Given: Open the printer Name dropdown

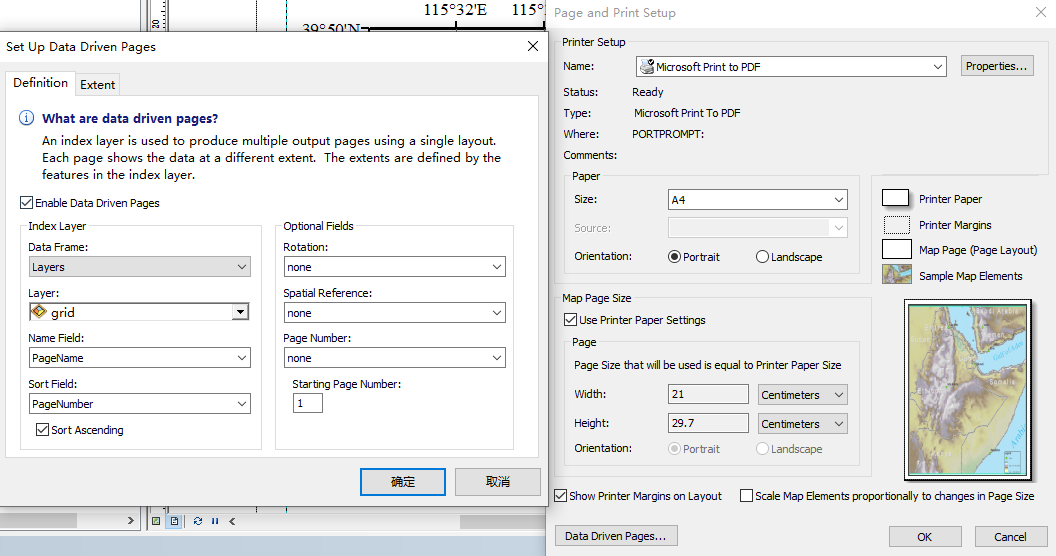Looking at the screenshot, I should 791,67.
